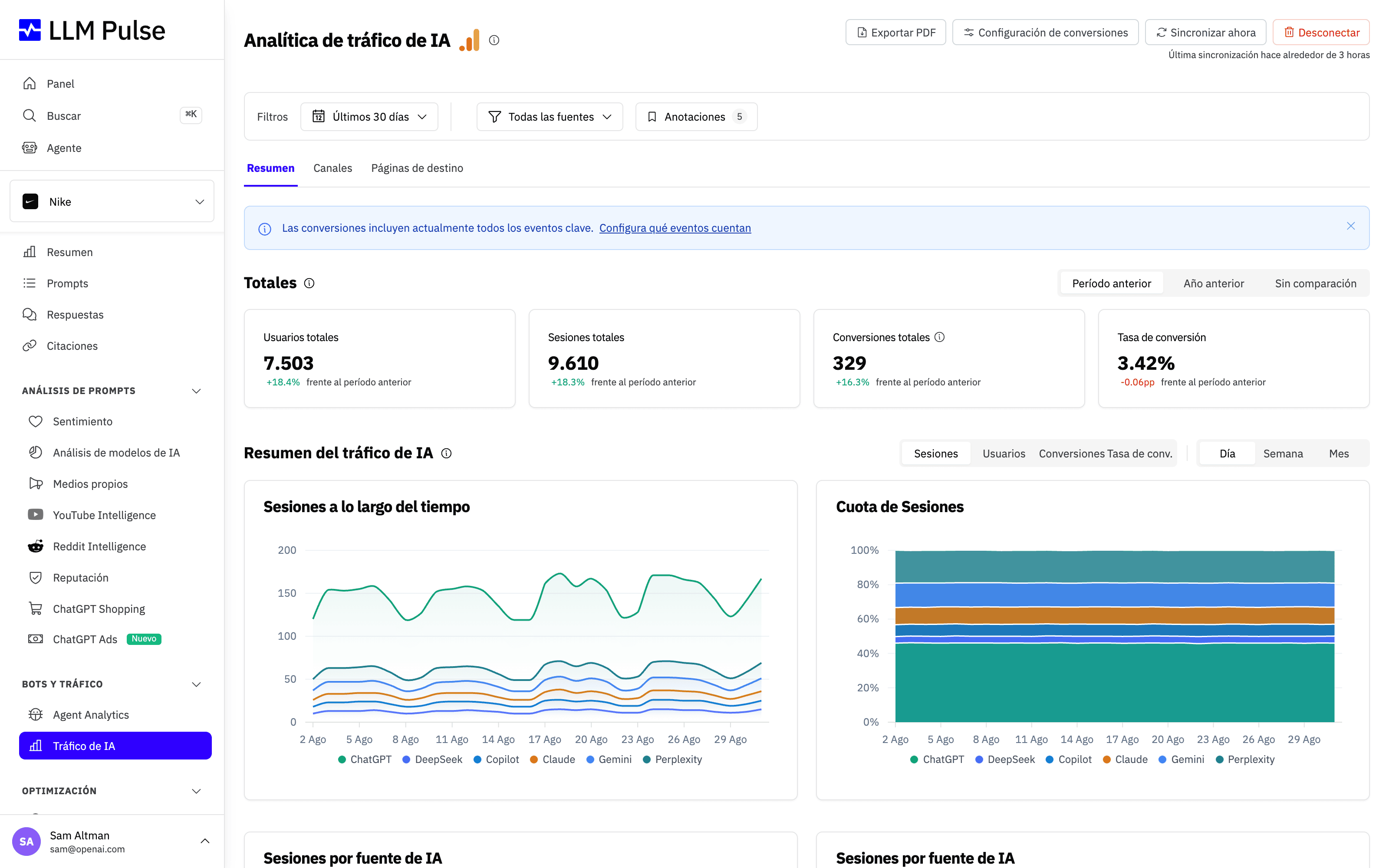The height and width of the screenshot is (868, 1389).
Task: Click the Google Analytics bars icon
Action: [470, 40]
